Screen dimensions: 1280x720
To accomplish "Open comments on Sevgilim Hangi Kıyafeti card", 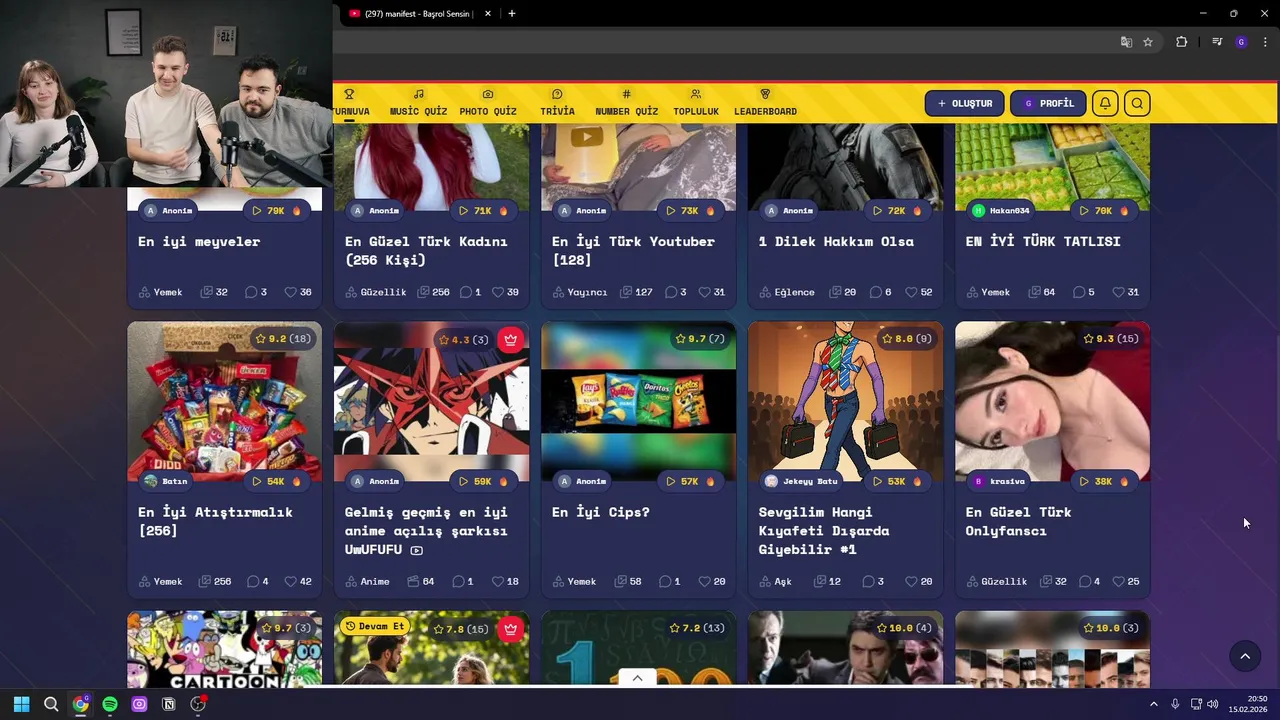I will [873, 581].
